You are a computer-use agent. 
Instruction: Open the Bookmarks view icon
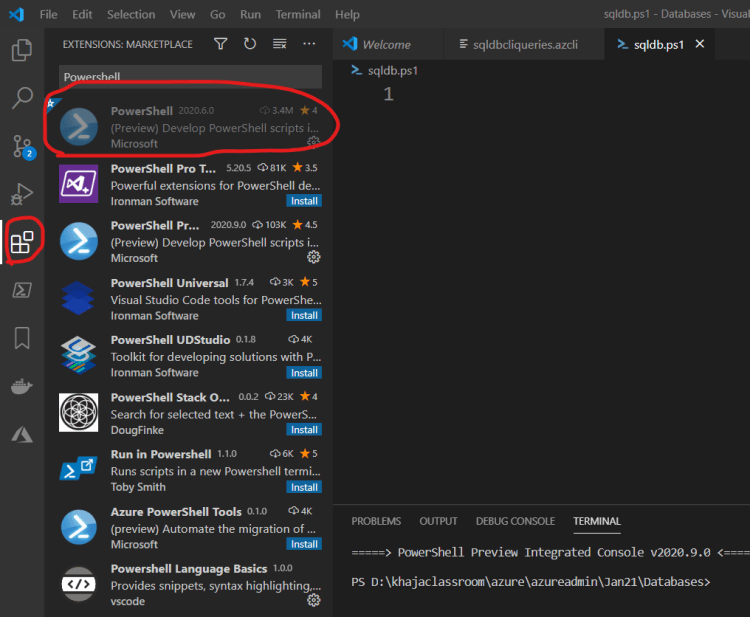tap(22, 338)
